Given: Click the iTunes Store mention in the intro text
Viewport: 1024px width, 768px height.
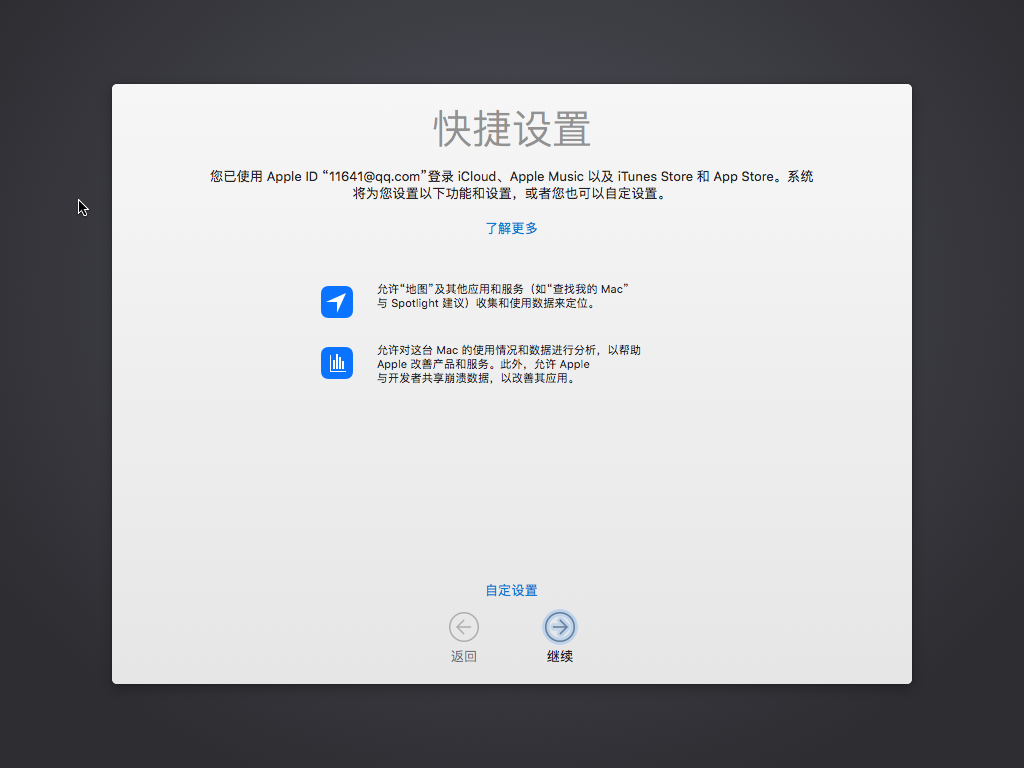Looking at the screenshot, I should click(x=656, y=176).
